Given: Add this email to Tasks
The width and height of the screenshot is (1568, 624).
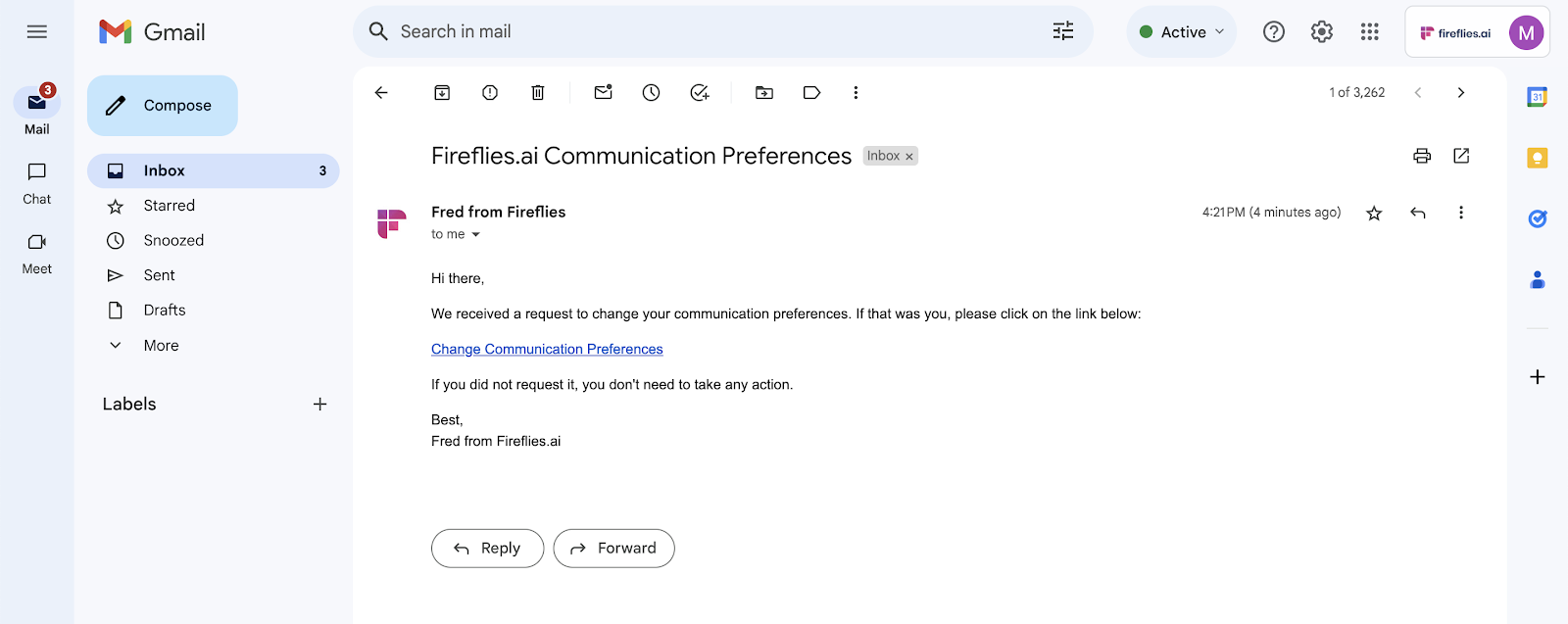Looking at the screenshot, I should pos(699,92).
